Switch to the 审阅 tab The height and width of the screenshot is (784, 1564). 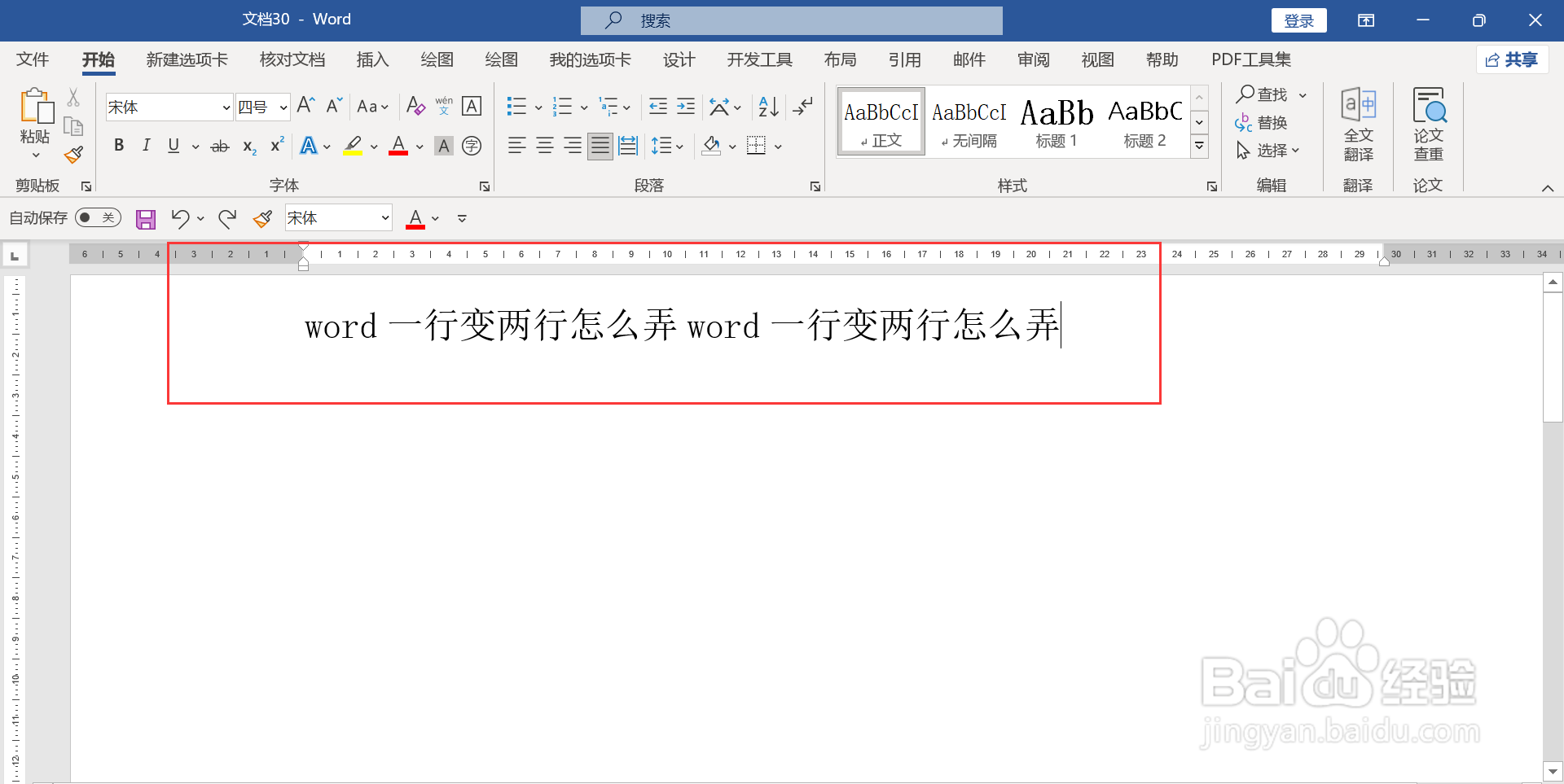1033,59
